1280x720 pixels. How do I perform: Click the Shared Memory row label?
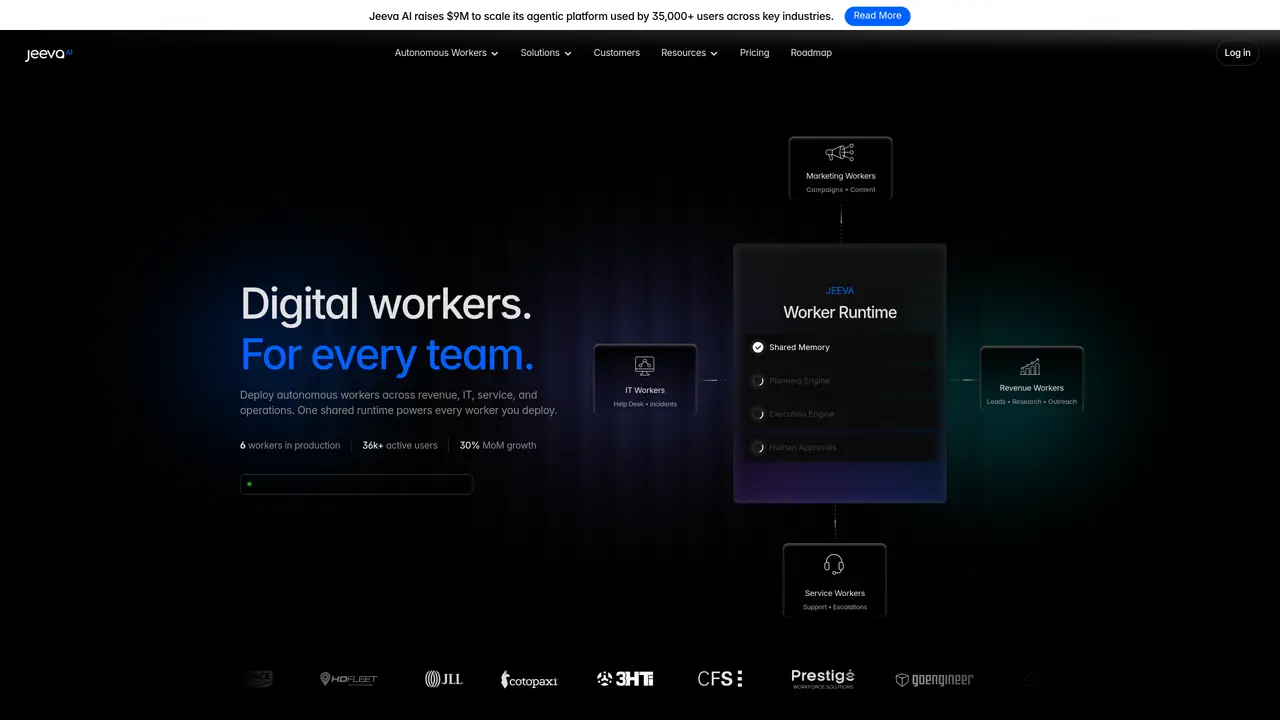pos(799,347)
